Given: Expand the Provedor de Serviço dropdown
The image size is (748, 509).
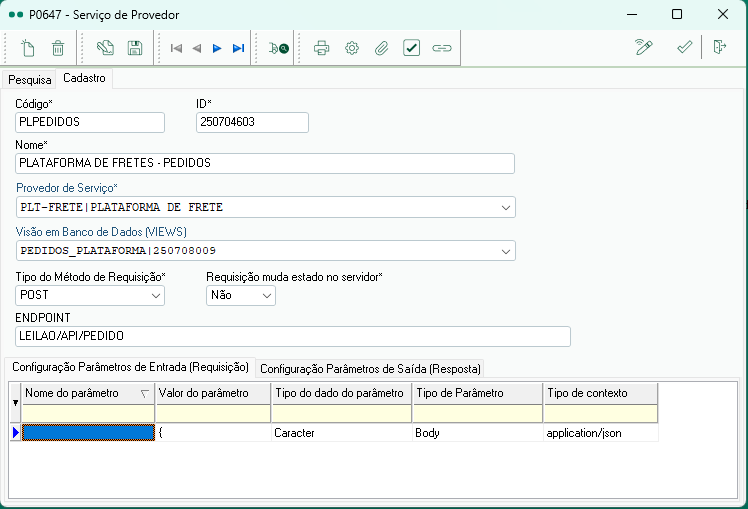Looking at the screenshot, I should point(506,208).
